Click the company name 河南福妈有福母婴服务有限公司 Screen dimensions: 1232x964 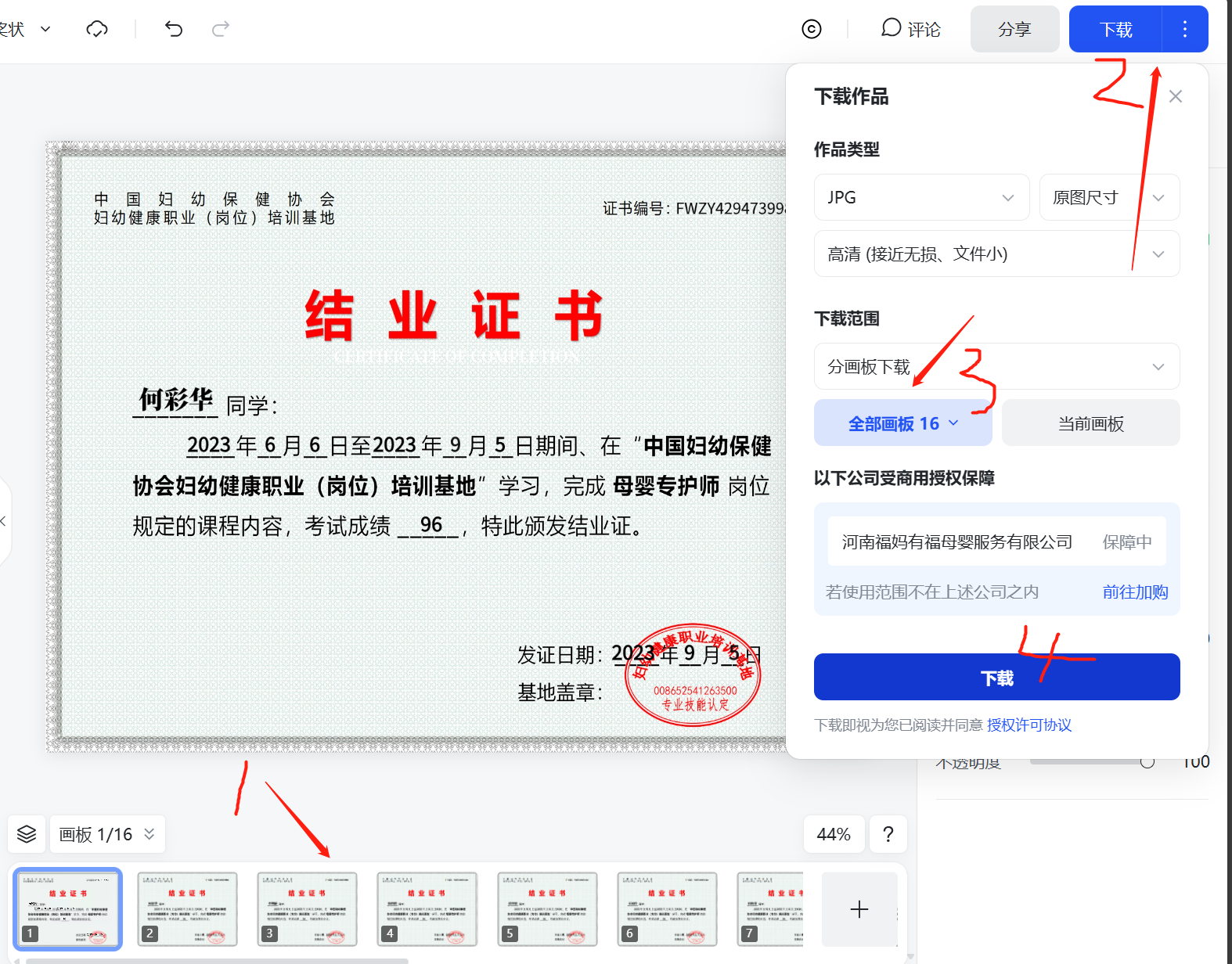click(x=956, y=541)
